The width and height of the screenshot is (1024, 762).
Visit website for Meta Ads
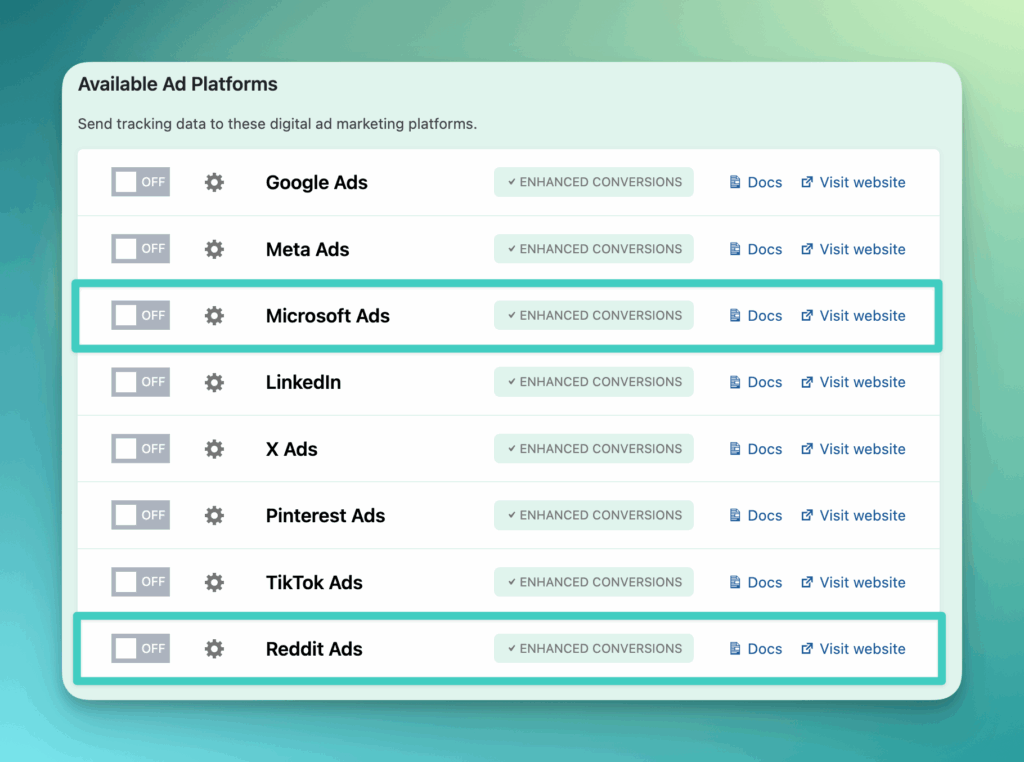[853, 249]
